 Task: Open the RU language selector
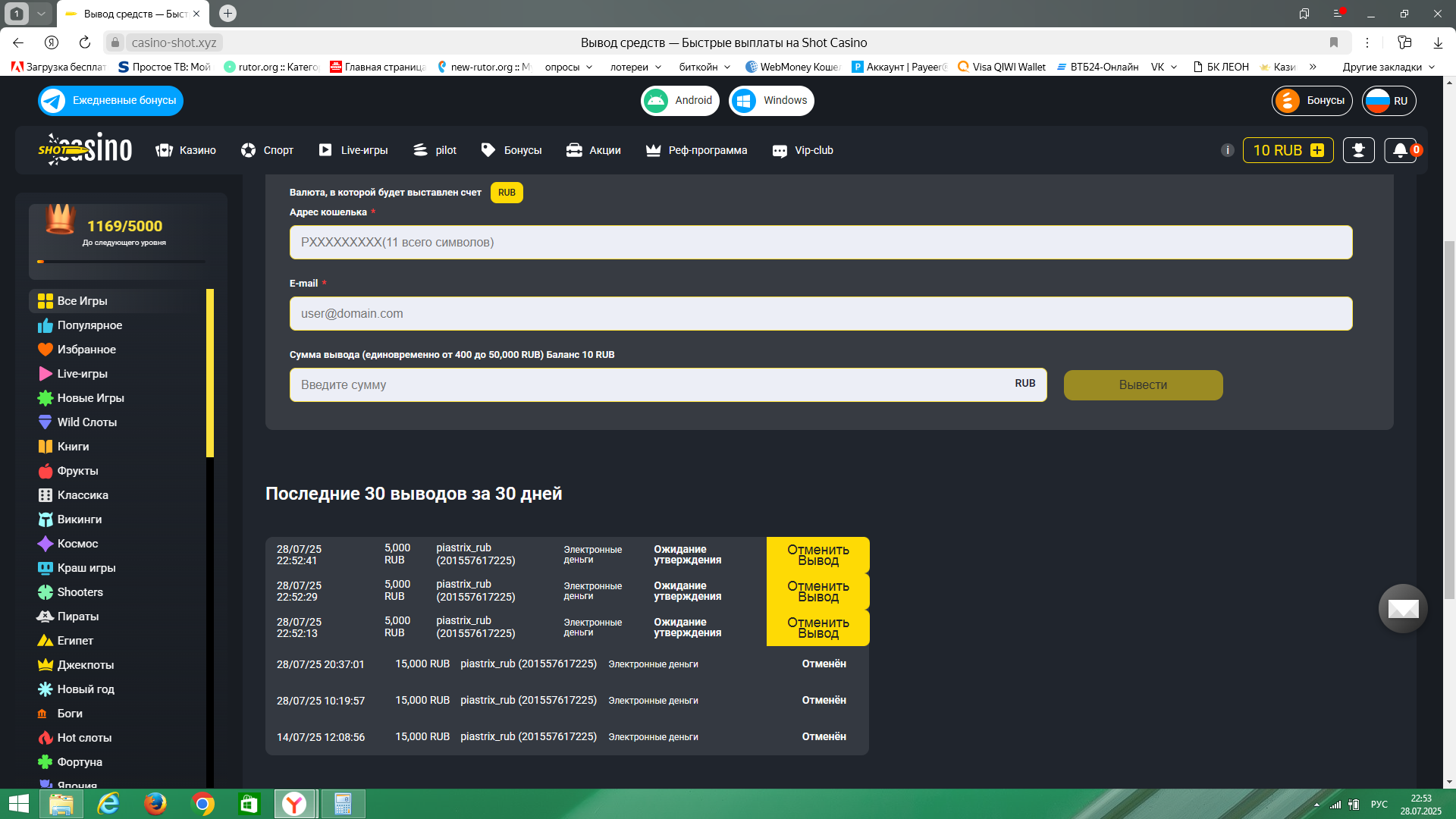pyautogui.click(x=1389, y=101)
